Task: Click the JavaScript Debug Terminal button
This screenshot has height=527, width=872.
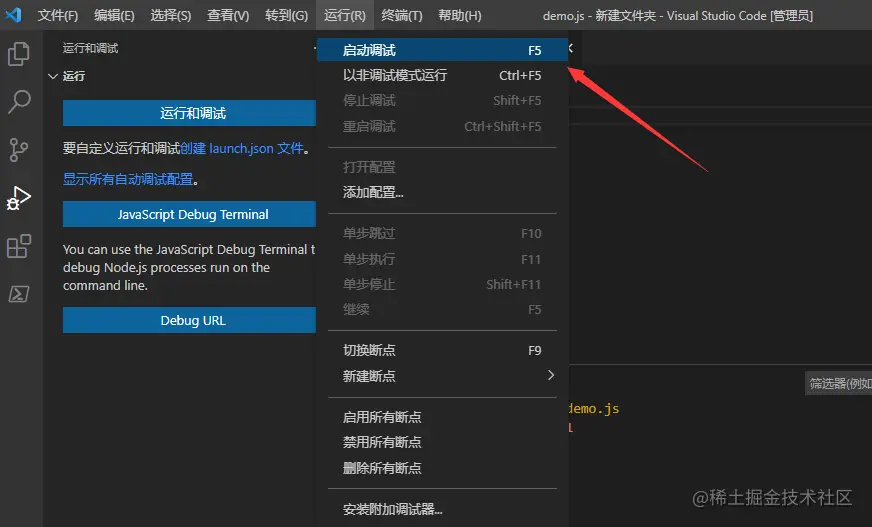Action: [x=189, y=214]
